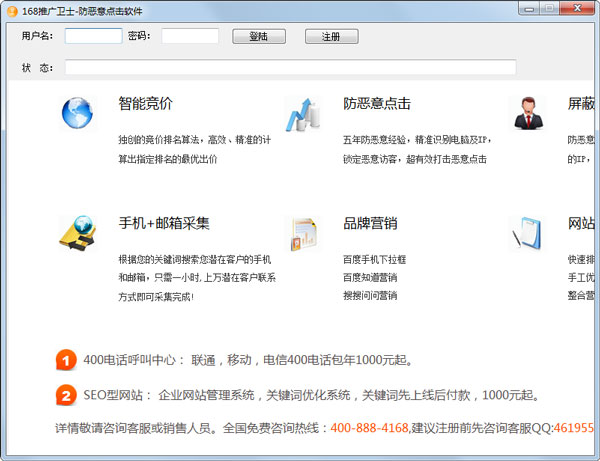Click the document chart icon beside 品牌营销

coord(303,234)
